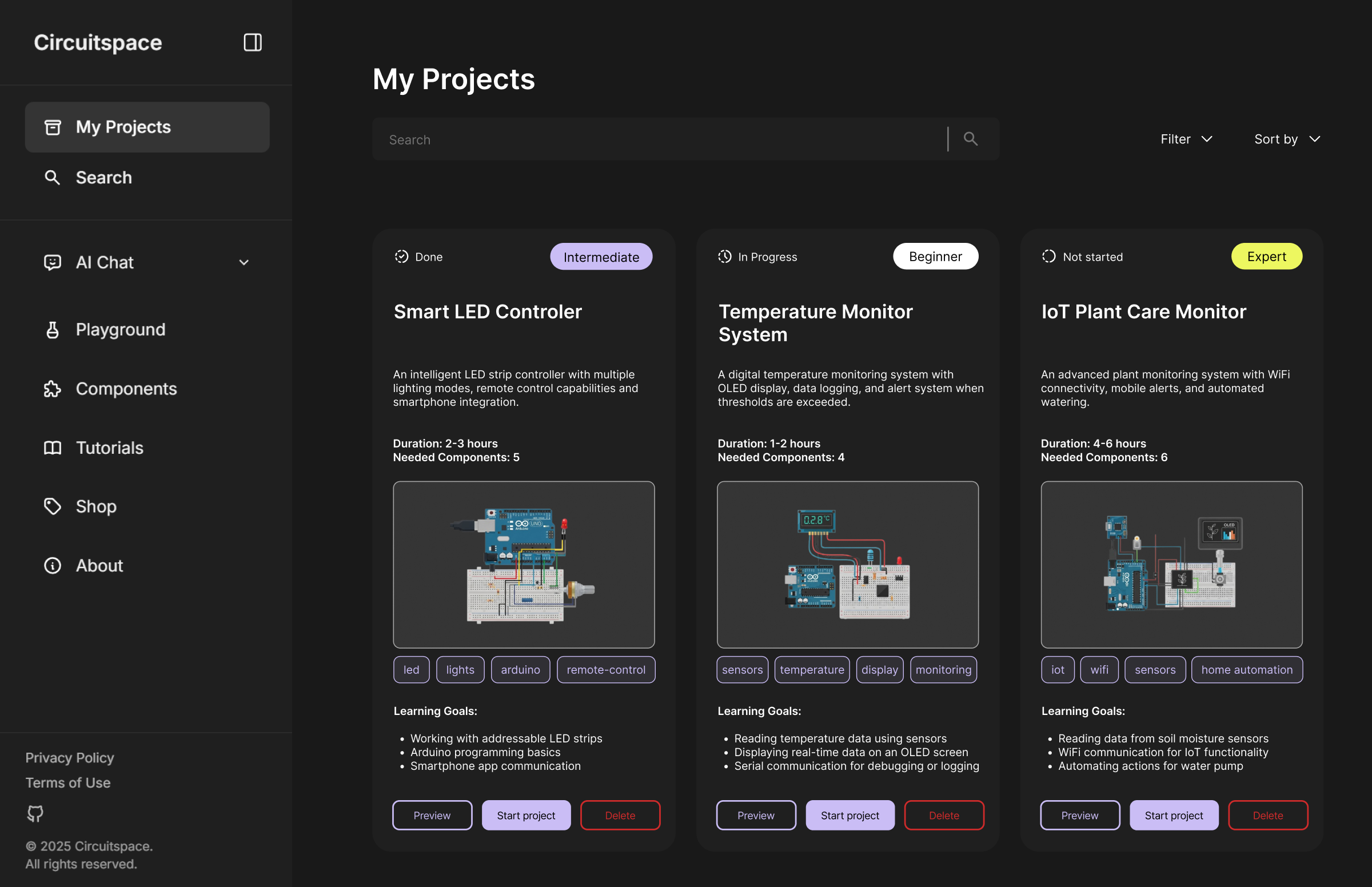Open the Privacy Policy link
This screenshot has height=887, width=1372.
coord(70,757)
